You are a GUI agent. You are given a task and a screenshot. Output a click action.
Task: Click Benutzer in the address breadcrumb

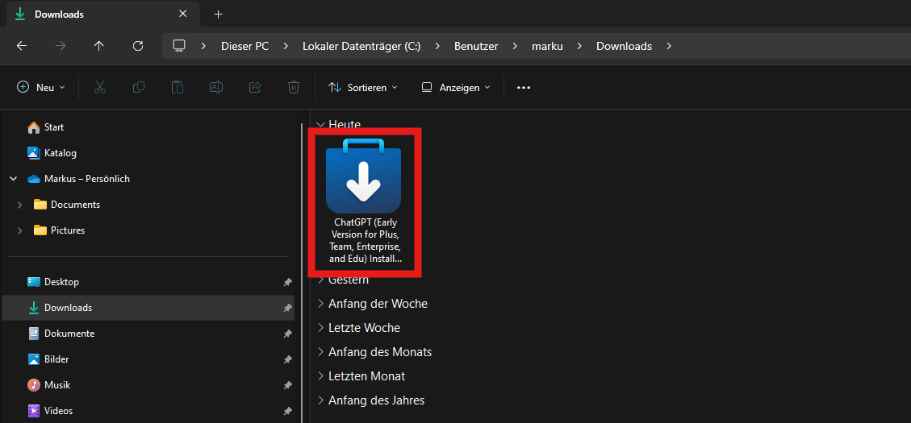pyautogui.click(x=478, y=46)
